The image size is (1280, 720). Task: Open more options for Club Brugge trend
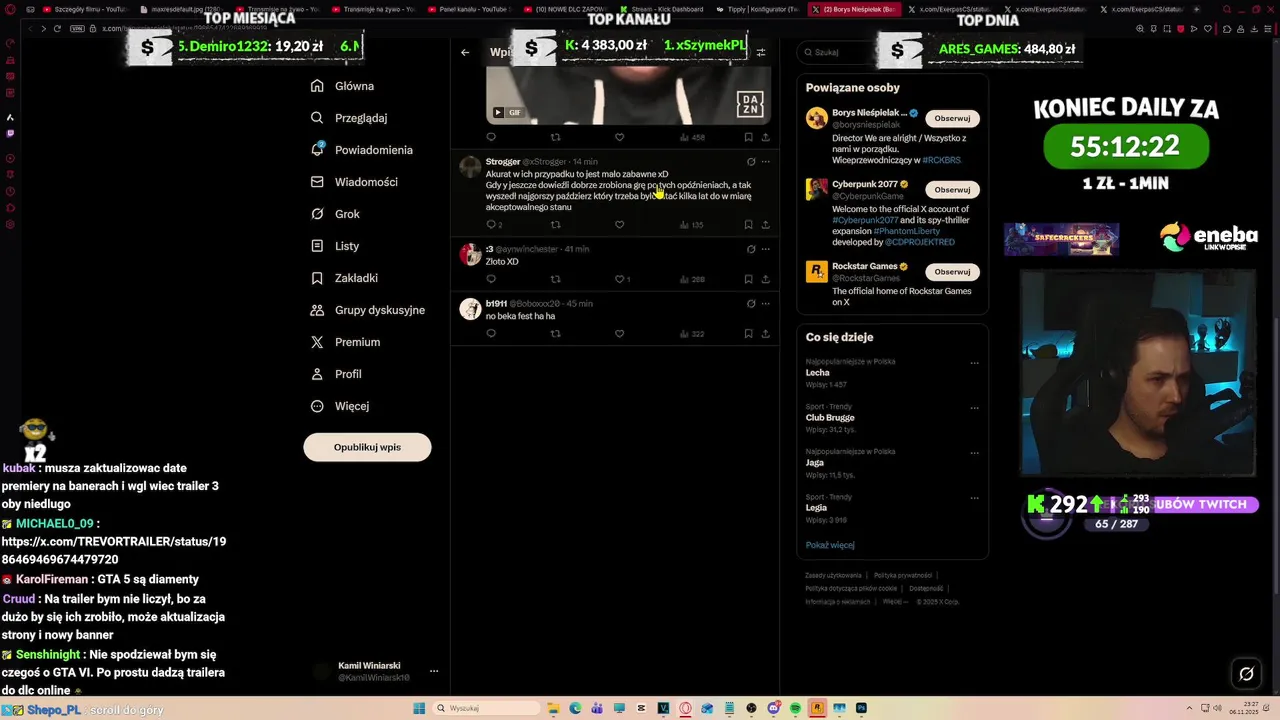click(974, 408)
